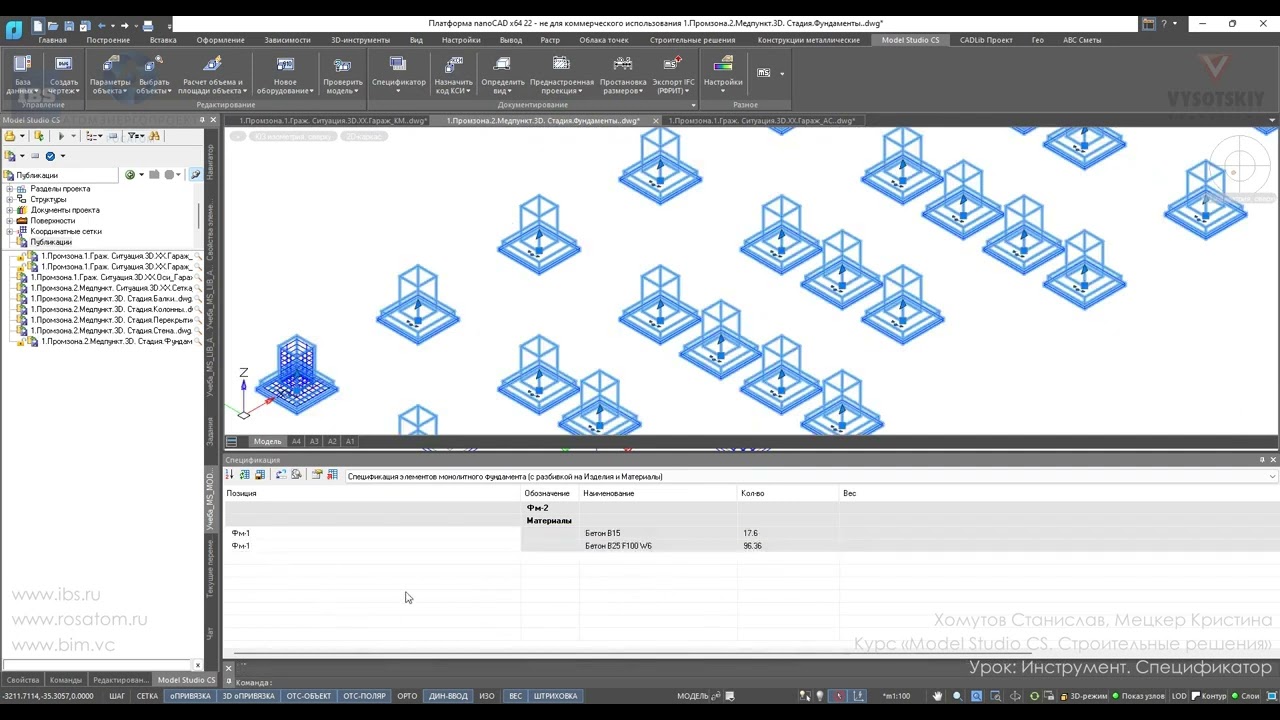
Task: Open the Редактирован... bottom panel tab
Action: [x=120, y=680]
